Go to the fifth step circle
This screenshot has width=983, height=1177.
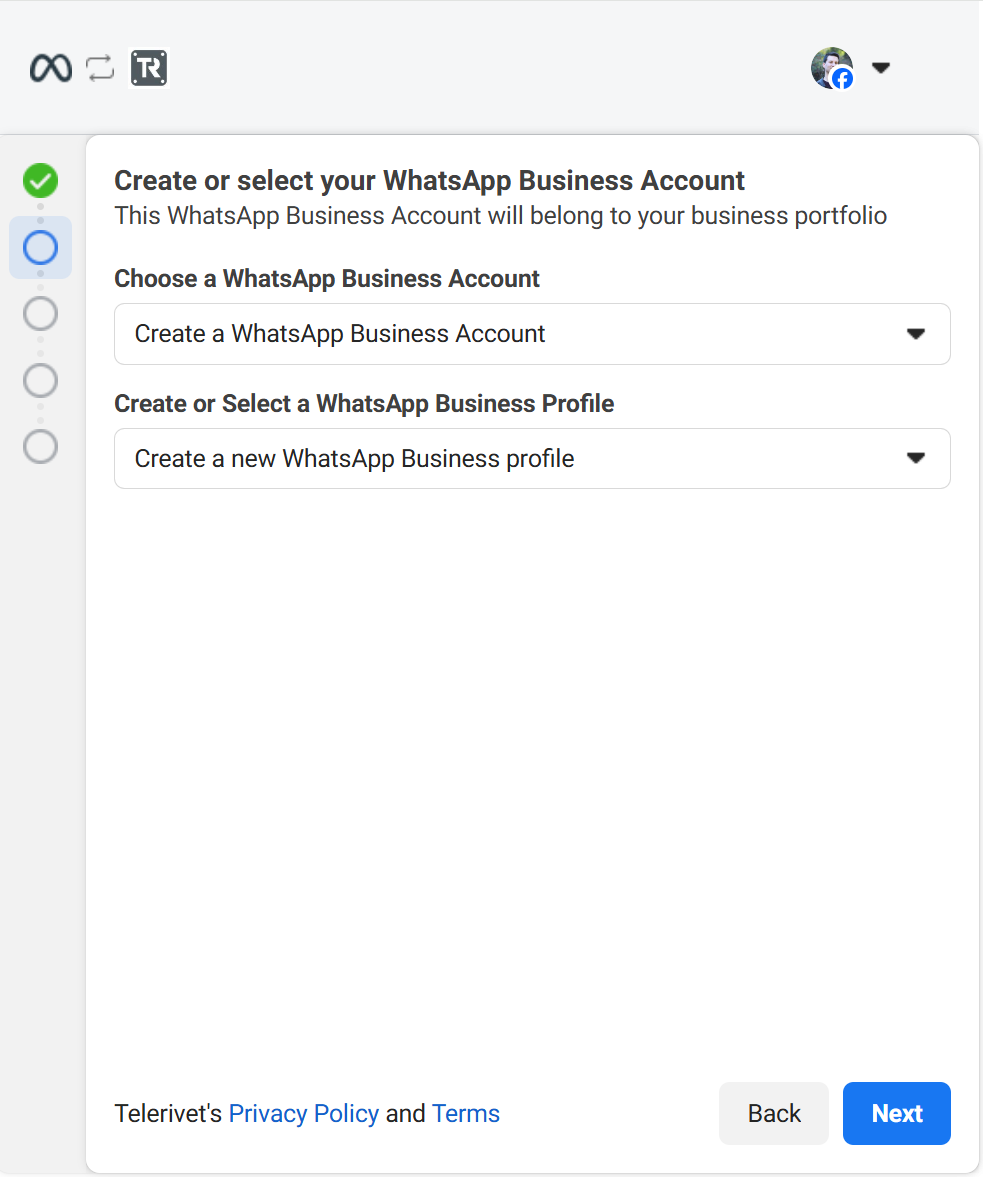(x=41, y=447)
